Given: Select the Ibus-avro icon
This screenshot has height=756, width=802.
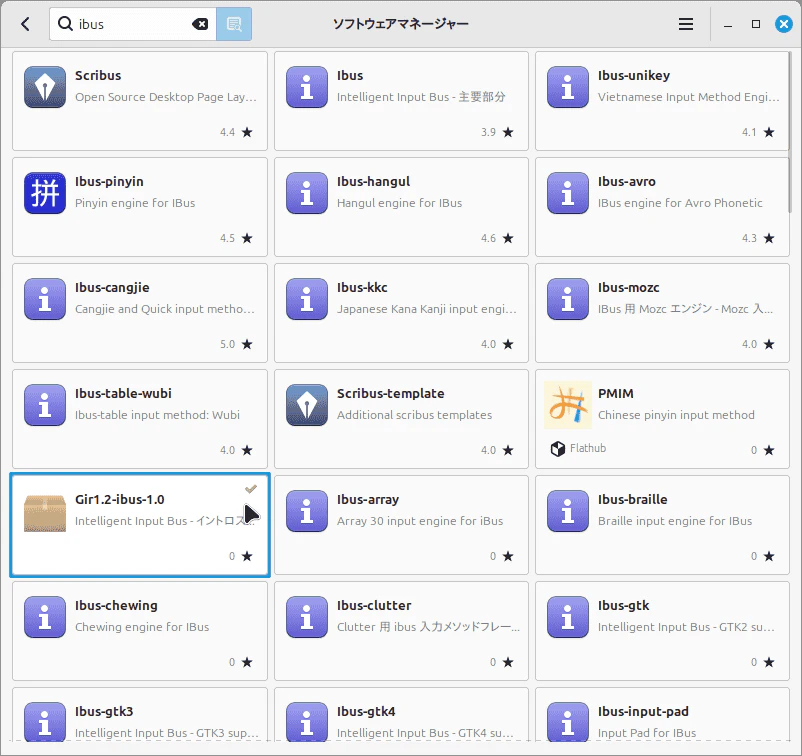Looking at the screenshot, I should point(568,193).
